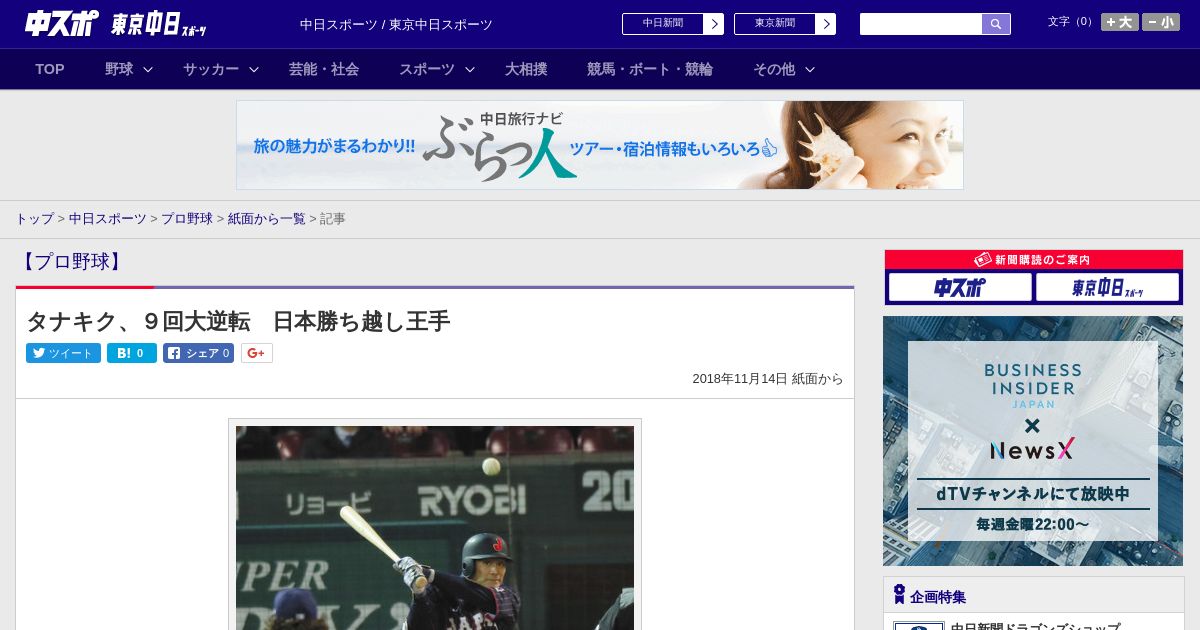Open the 中日新聞 link button
1200x630 pixels.
(663, 24)
